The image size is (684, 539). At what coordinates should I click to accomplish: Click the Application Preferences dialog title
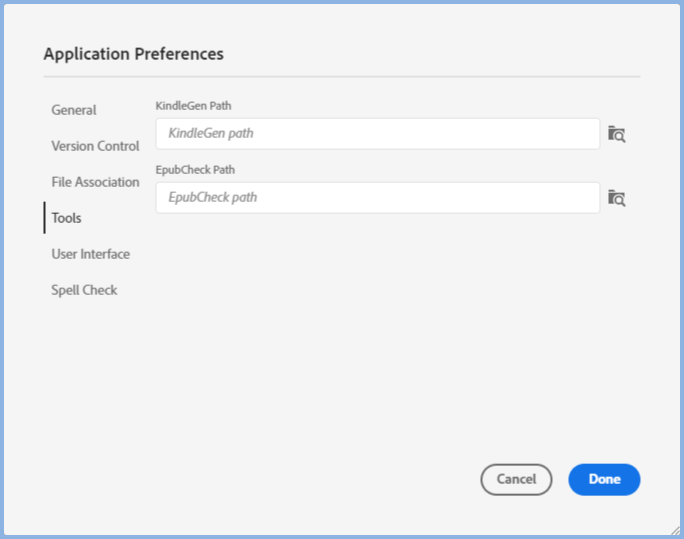click(133, 54)
